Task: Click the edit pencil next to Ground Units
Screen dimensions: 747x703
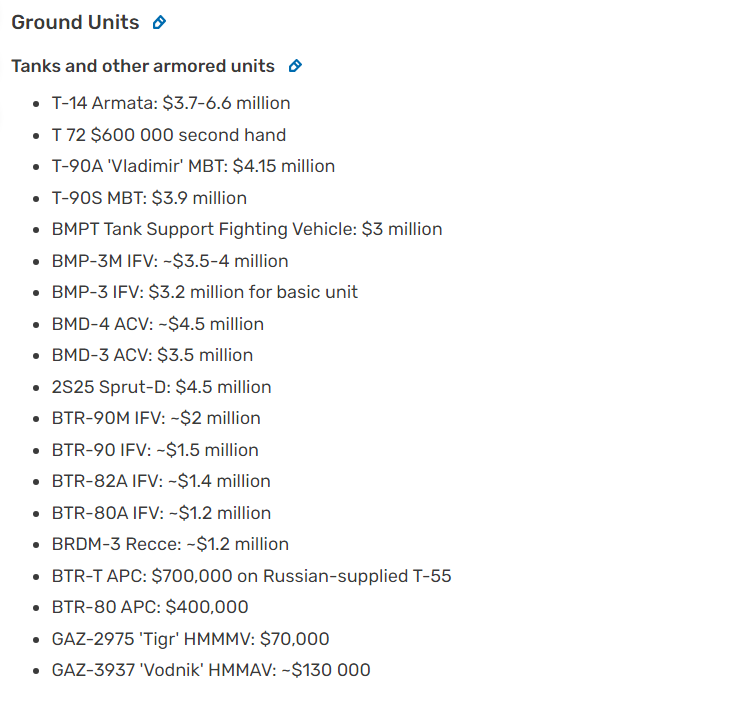Action: tap(160, 23)
